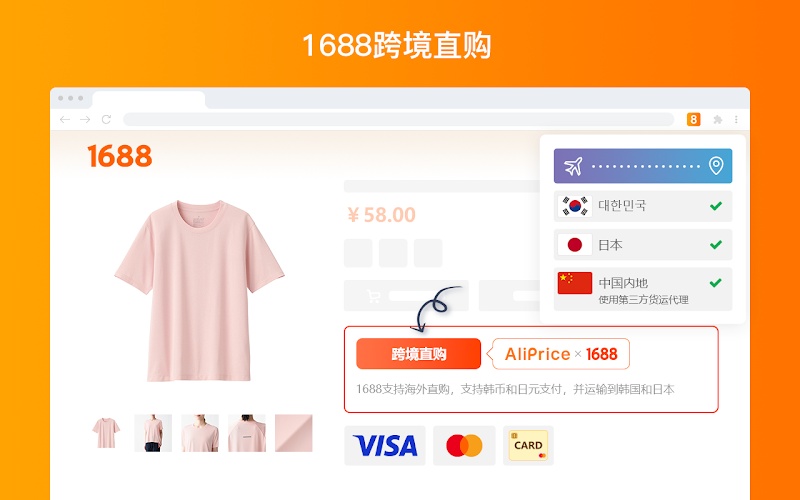
Task: Toggle the 中国内地 checkmark
Action: (x=716, y=282)
